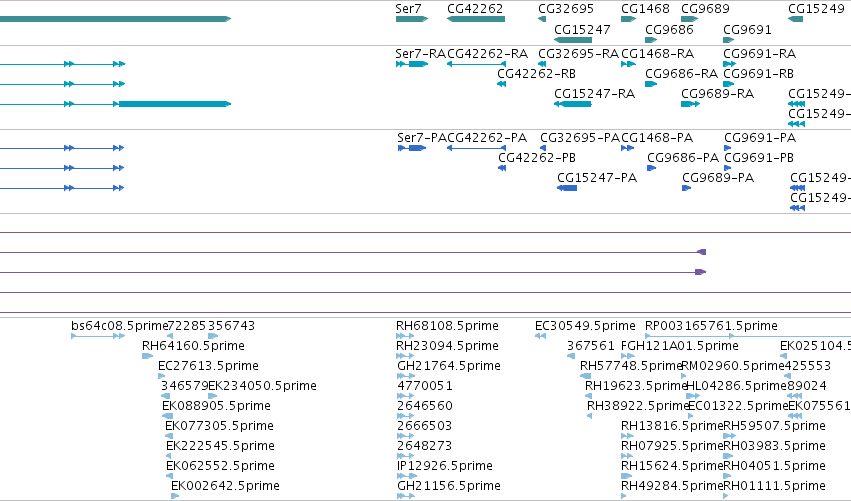Open protein CG42262-PB
Screen dimensions: 851x501
coord(537,158)
